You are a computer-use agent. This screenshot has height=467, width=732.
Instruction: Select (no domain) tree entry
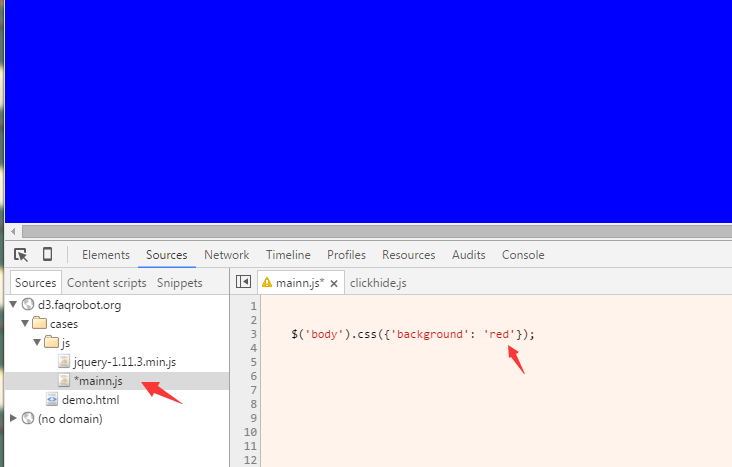[x=70, y=419]
